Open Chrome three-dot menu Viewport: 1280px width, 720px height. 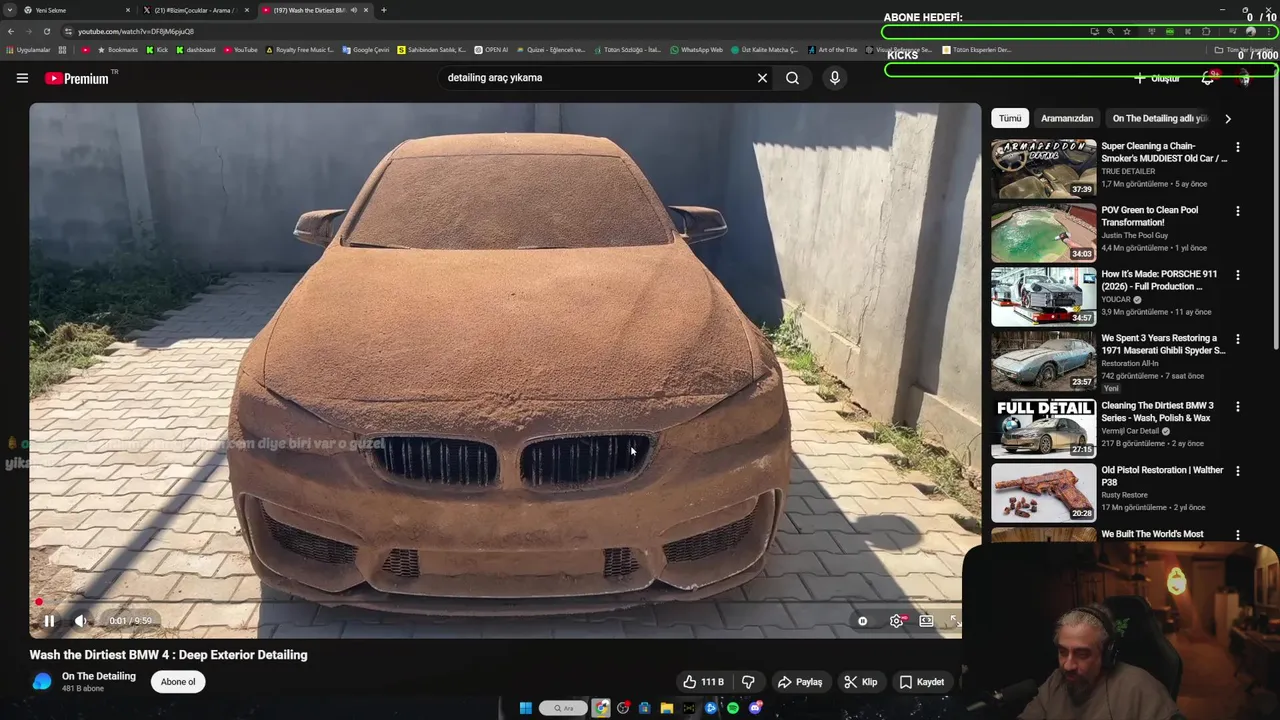pos(1268,31)
